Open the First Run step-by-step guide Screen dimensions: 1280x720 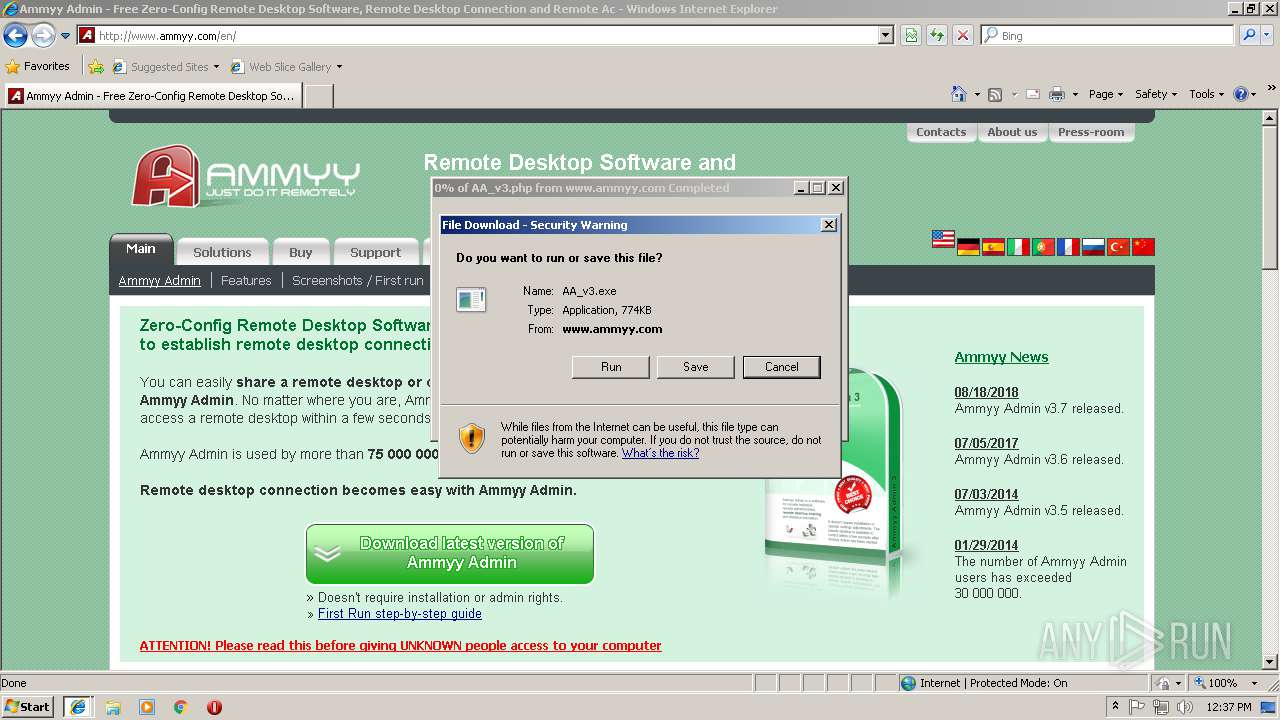400,614
